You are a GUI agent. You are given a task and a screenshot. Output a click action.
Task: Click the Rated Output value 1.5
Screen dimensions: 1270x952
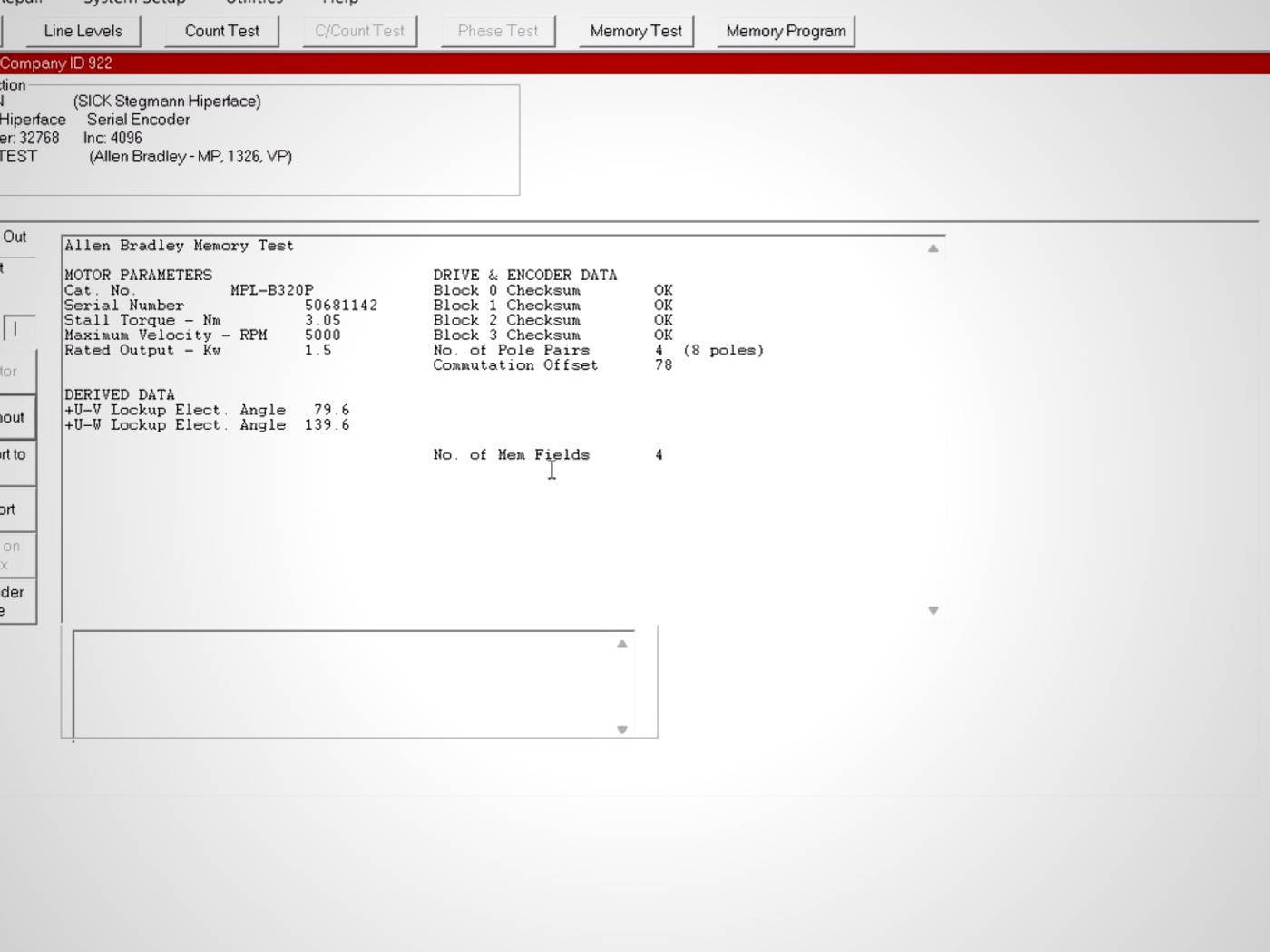click(318, 350)
